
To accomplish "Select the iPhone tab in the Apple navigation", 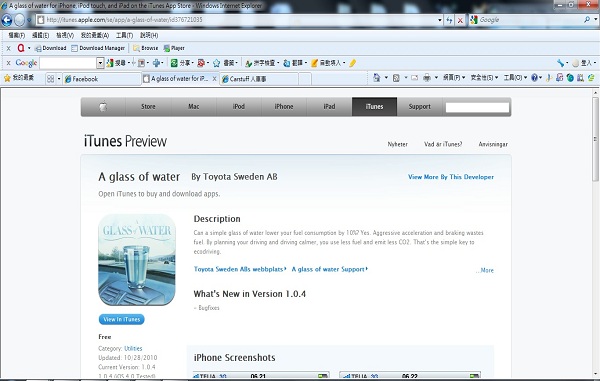I will [284, 107].
